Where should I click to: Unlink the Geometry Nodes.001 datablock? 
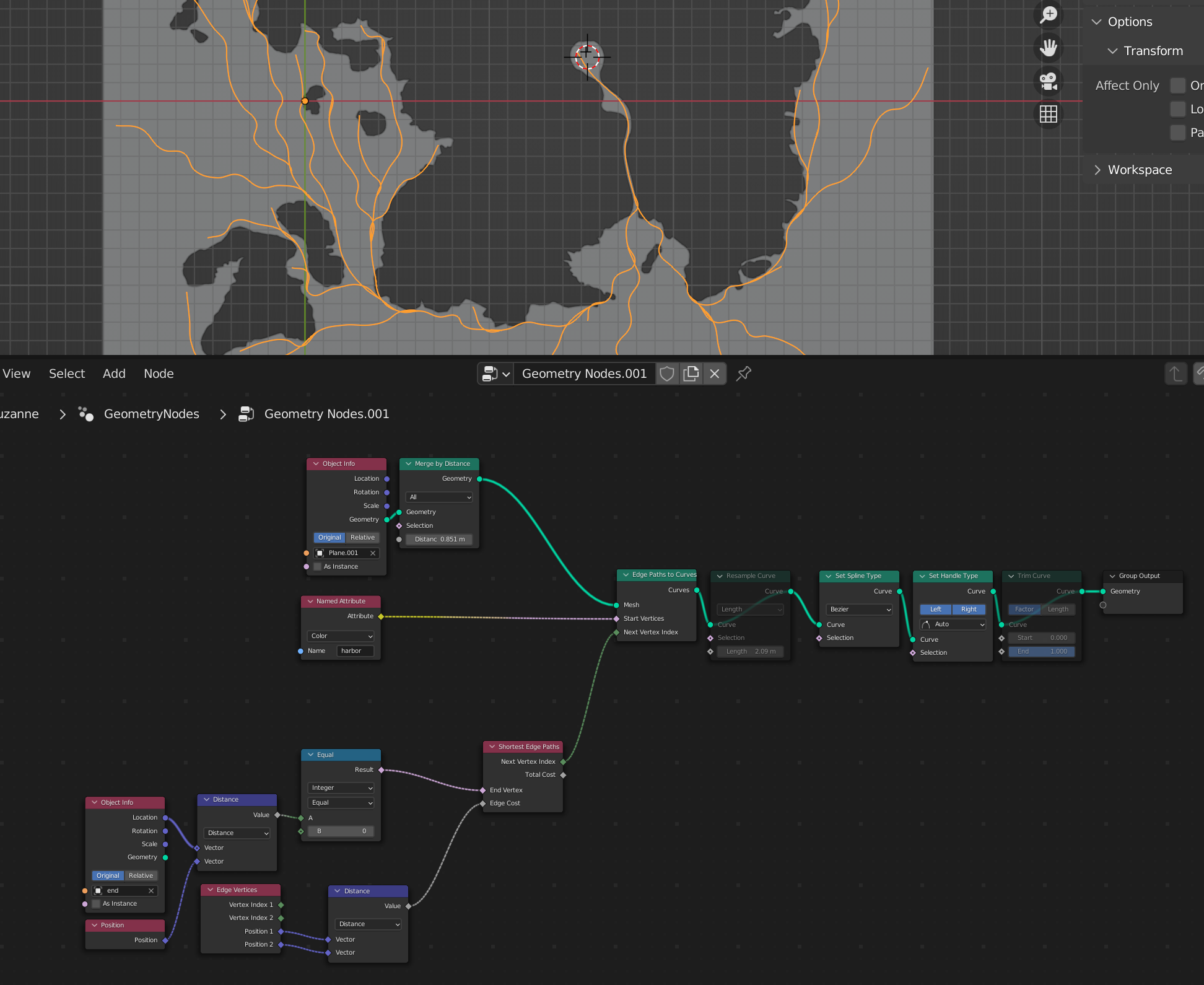click(x=715, y=374)
